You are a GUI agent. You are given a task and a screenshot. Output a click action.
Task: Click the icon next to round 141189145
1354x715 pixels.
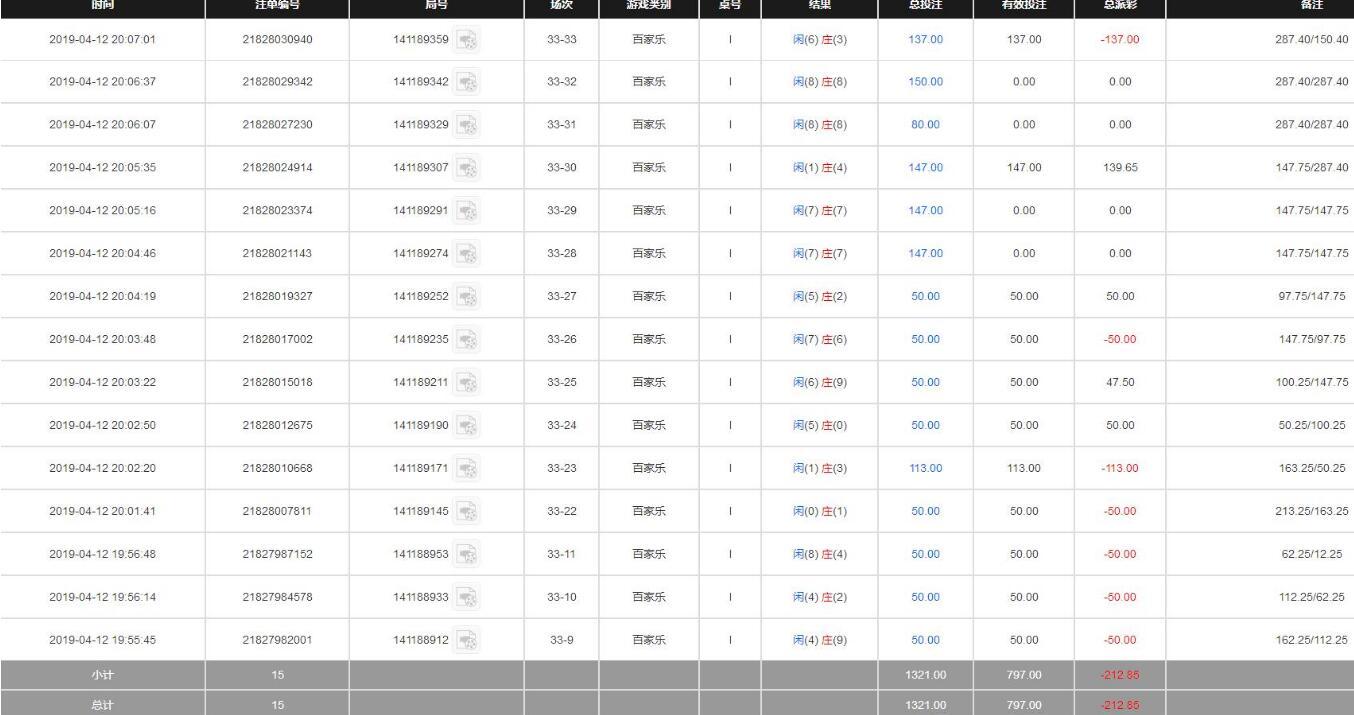pyautogui.click(x=467, y=511)
